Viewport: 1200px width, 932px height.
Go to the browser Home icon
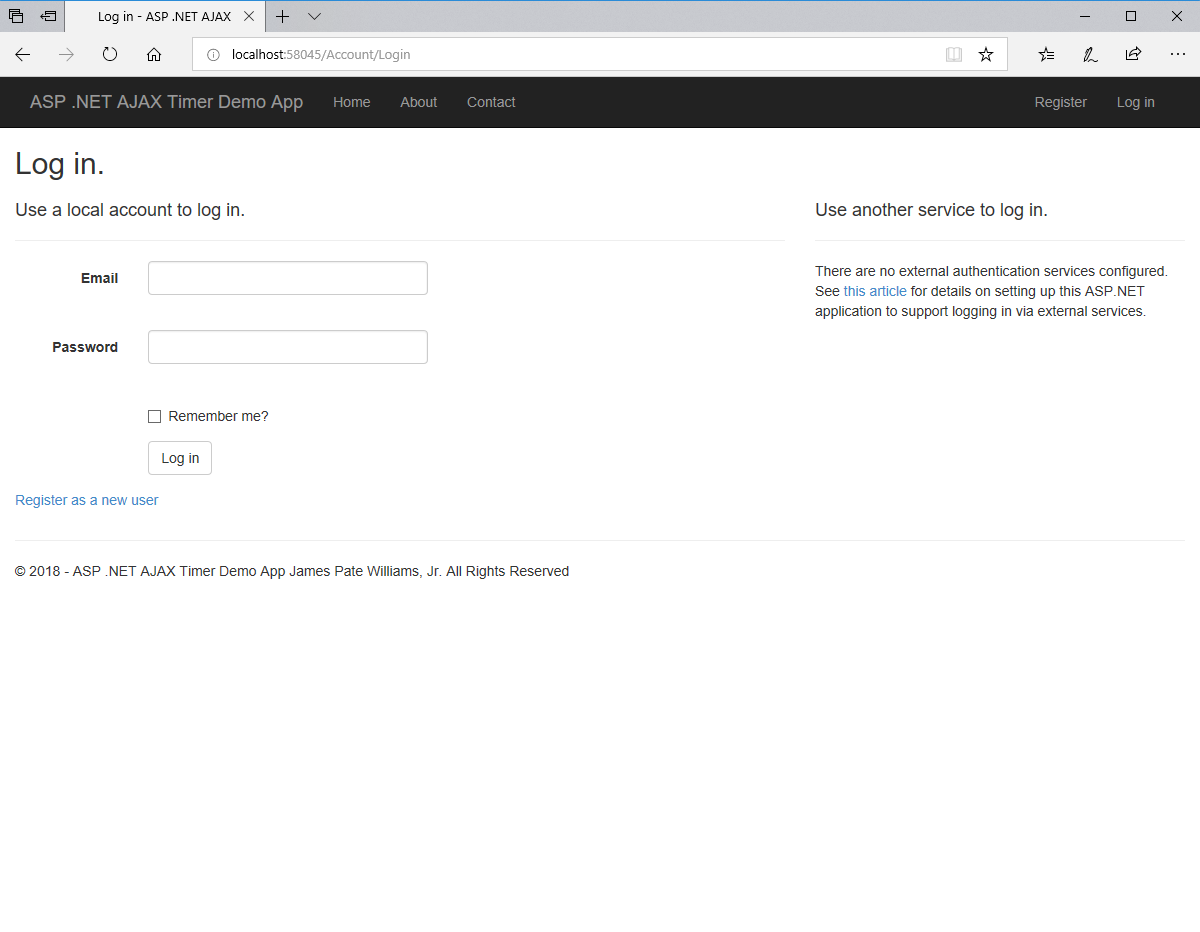154,55
